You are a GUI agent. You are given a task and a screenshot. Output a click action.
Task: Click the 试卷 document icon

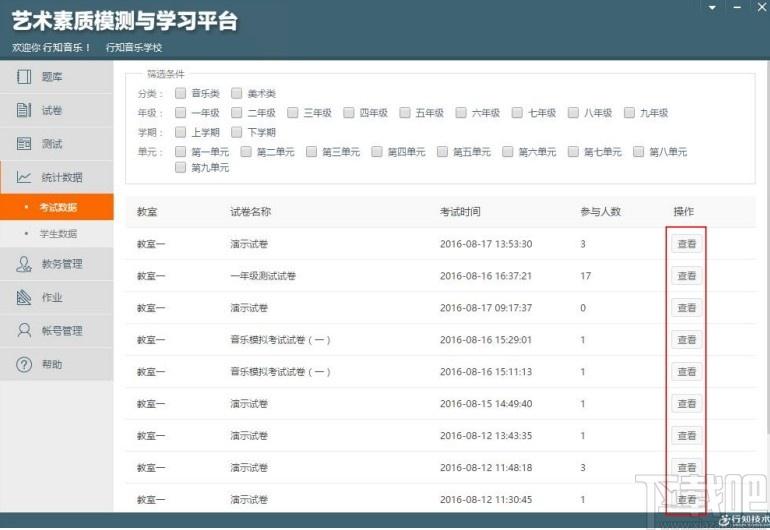coord(24,110)
